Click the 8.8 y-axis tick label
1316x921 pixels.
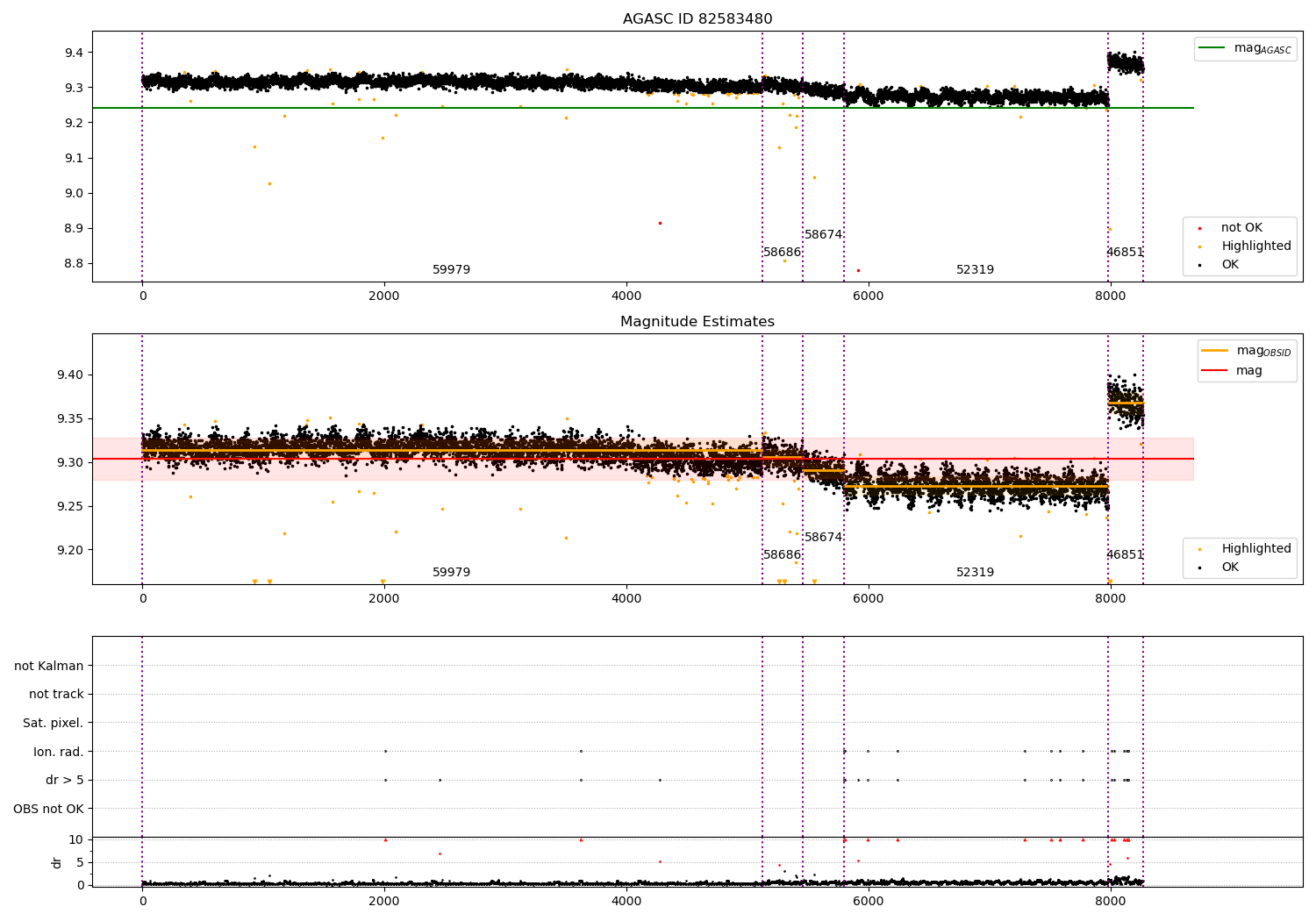[x=74, y=264]
